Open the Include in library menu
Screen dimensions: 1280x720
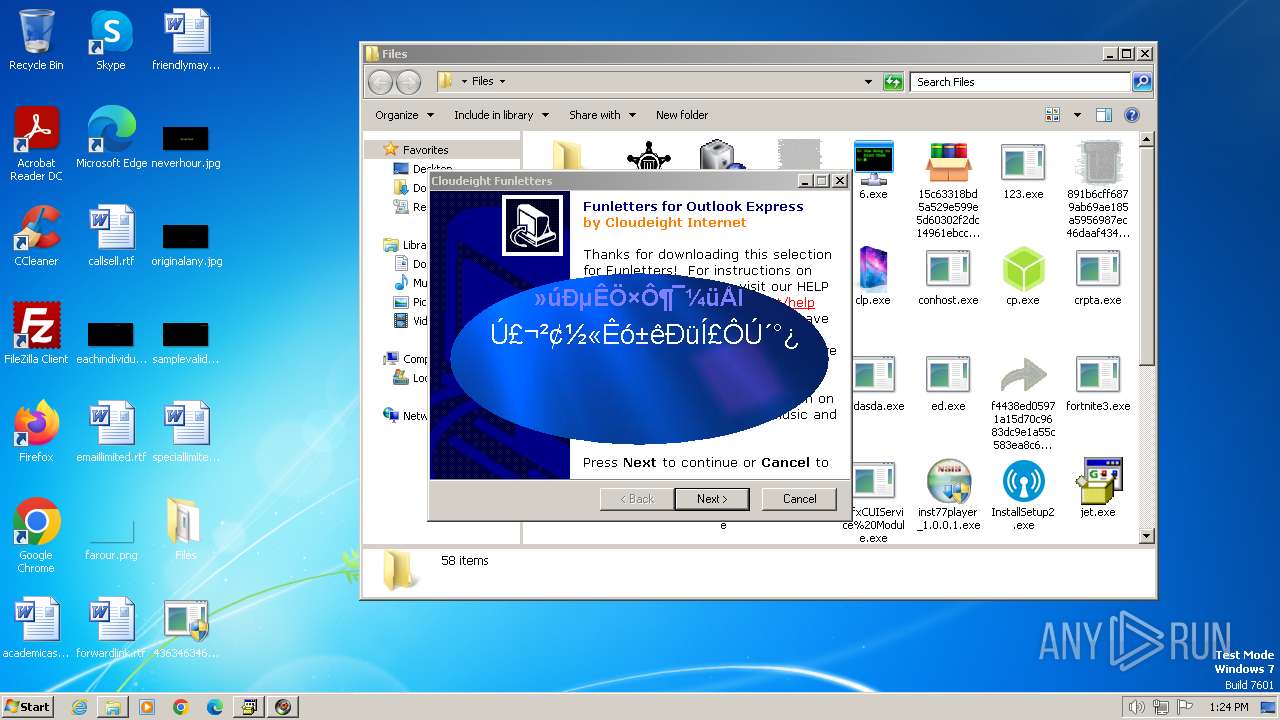pos(501,115)
